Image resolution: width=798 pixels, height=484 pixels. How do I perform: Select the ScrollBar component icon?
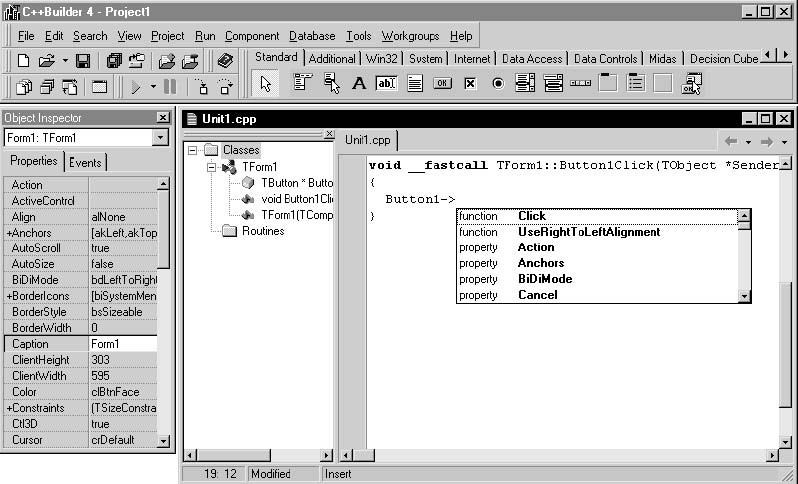click(580, 83)
